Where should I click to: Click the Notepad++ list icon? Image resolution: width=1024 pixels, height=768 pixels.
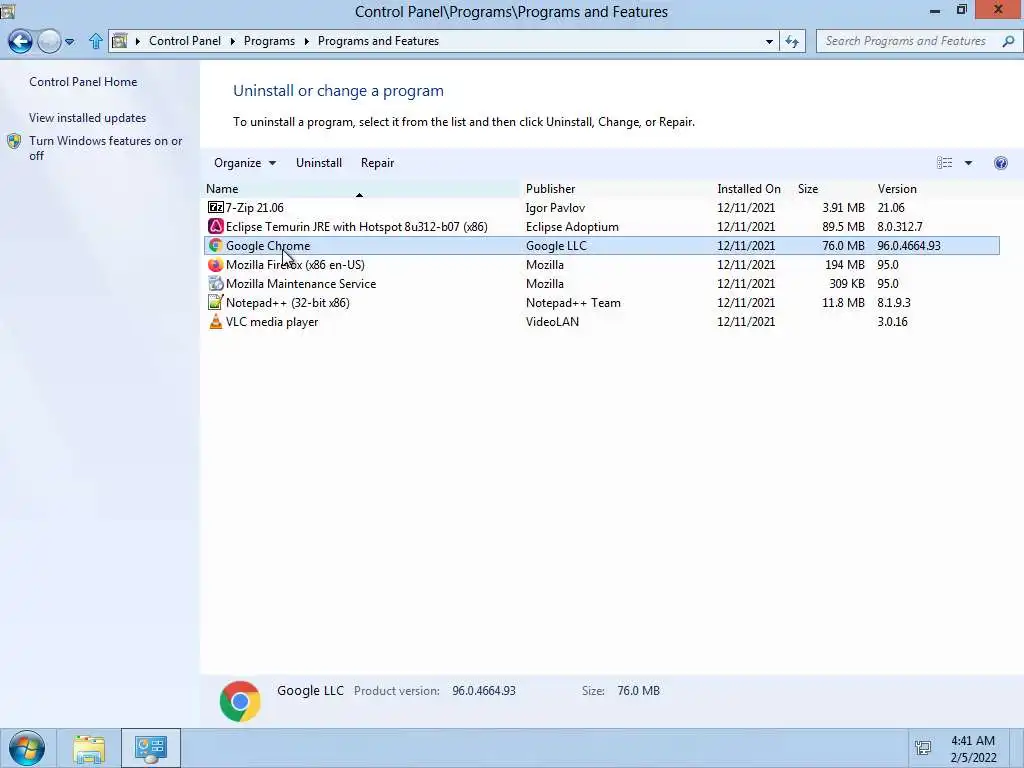tap(216, 302)
